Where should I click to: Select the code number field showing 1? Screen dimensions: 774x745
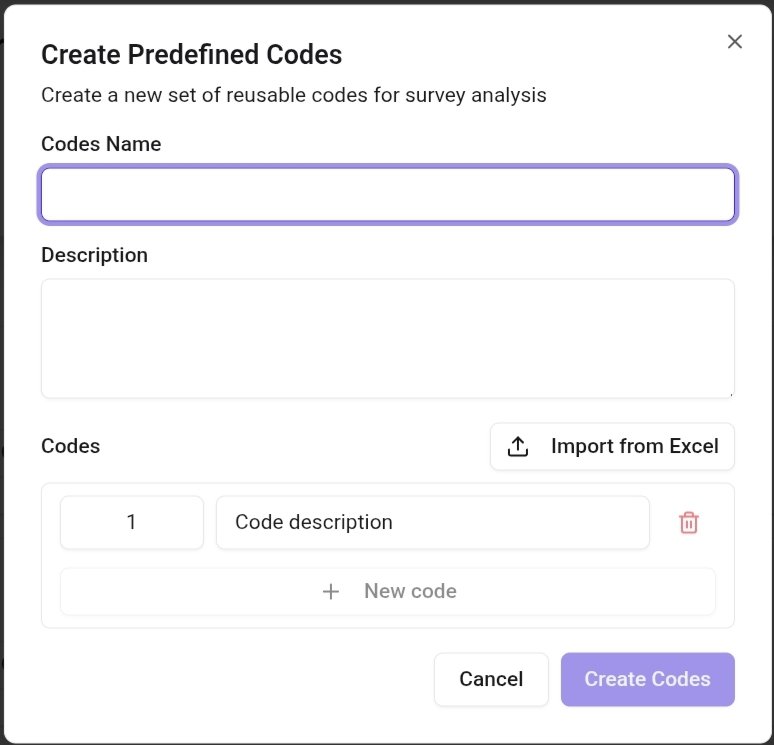pyautogui.click(x=132, y=522)
